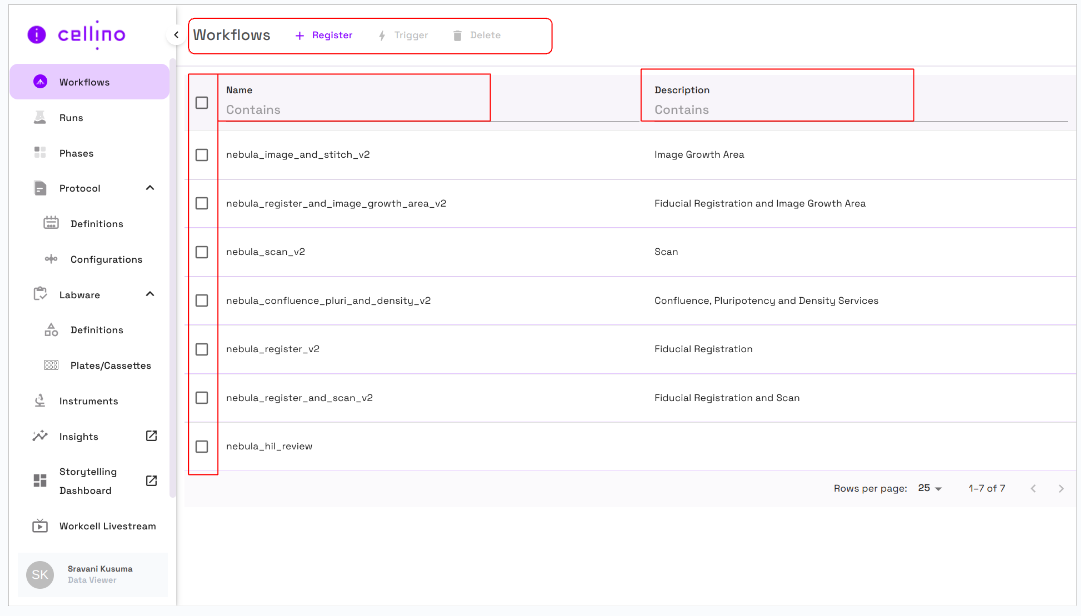The width and height of the screenshot is (1081, 616).
Task: Click the Phases grid icon
Action: pos(40,153)
